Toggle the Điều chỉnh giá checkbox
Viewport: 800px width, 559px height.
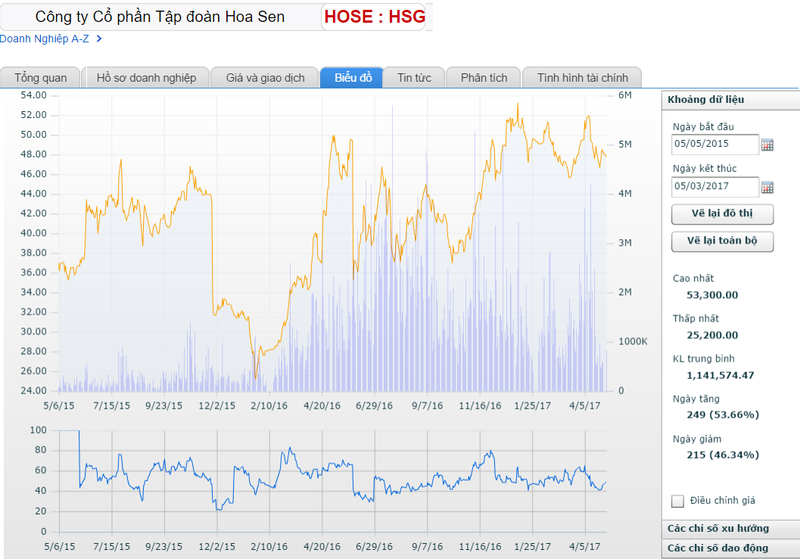coord(678,501)
